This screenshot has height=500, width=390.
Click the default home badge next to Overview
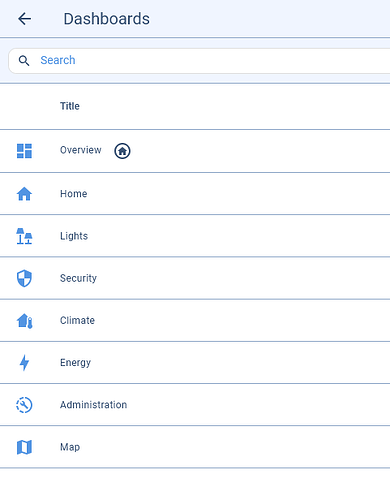point(122,151)
